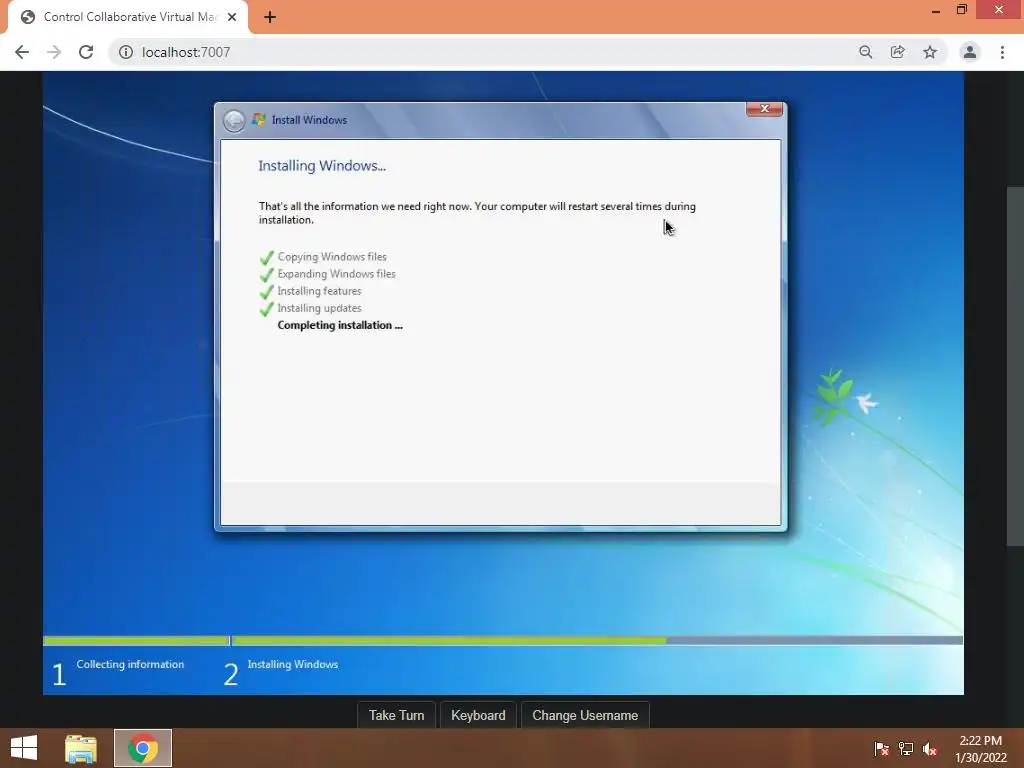
Task: Close the Install Windows dialog
Action: click(x=764, y=109)
